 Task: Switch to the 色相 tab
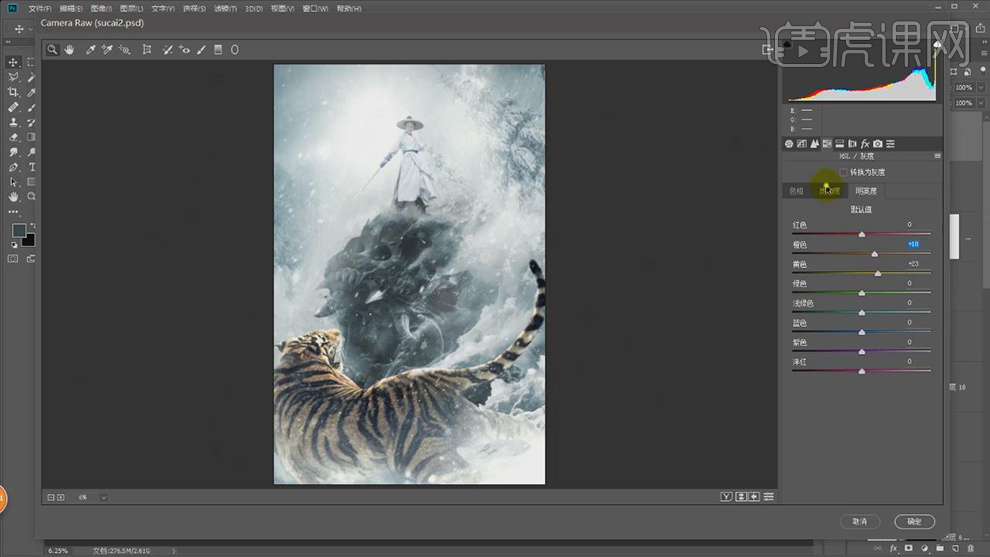(797, 191)
